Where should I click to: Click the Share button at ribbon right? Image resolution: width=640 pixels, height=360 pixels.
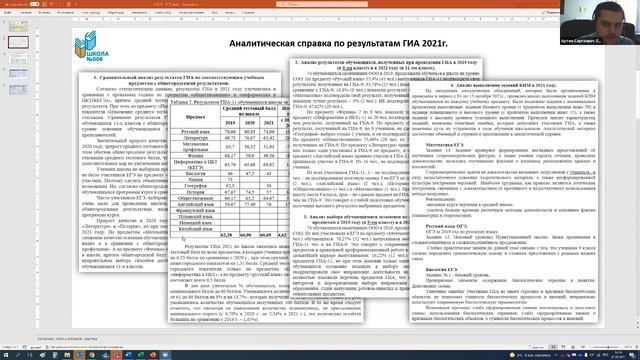[551, 13]
